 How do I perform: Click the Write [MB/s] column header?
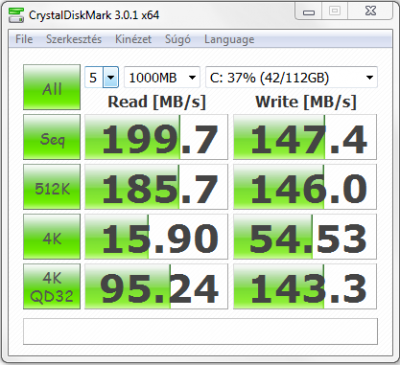(x=306, y=102)
